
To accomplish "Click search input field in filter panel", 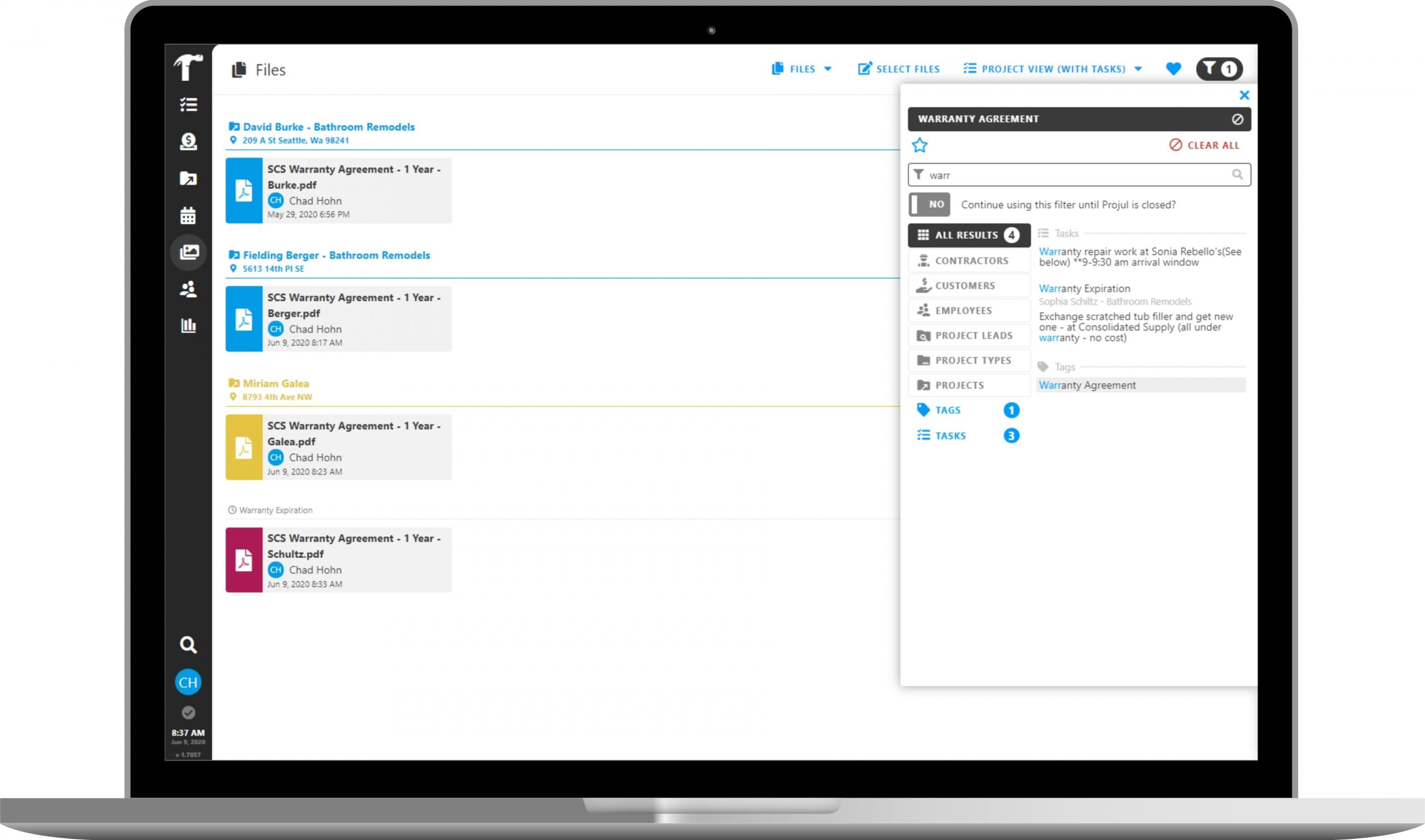I will (x=1079, y=174).
